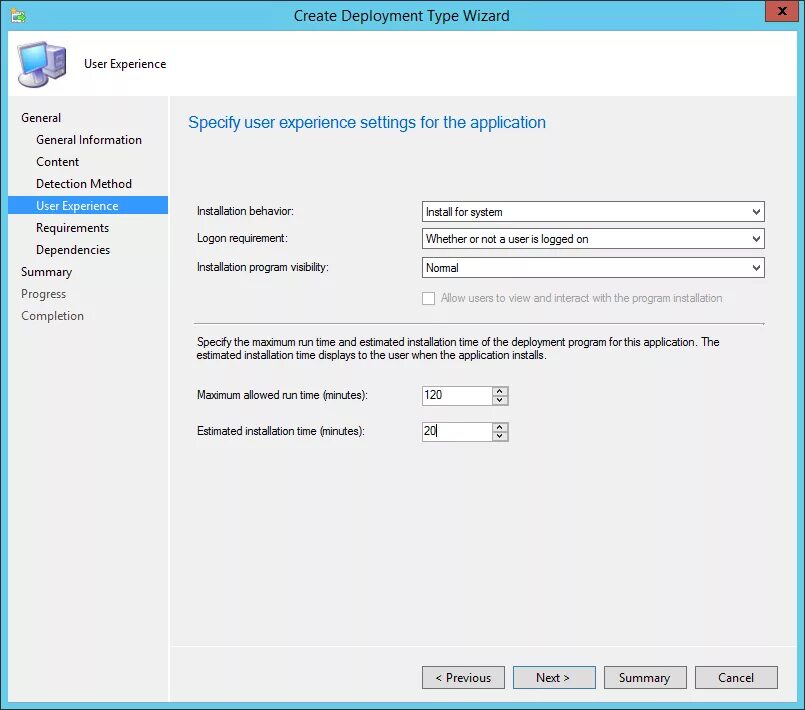Open Dependencies step in sidebar

[x=73, y=250]
